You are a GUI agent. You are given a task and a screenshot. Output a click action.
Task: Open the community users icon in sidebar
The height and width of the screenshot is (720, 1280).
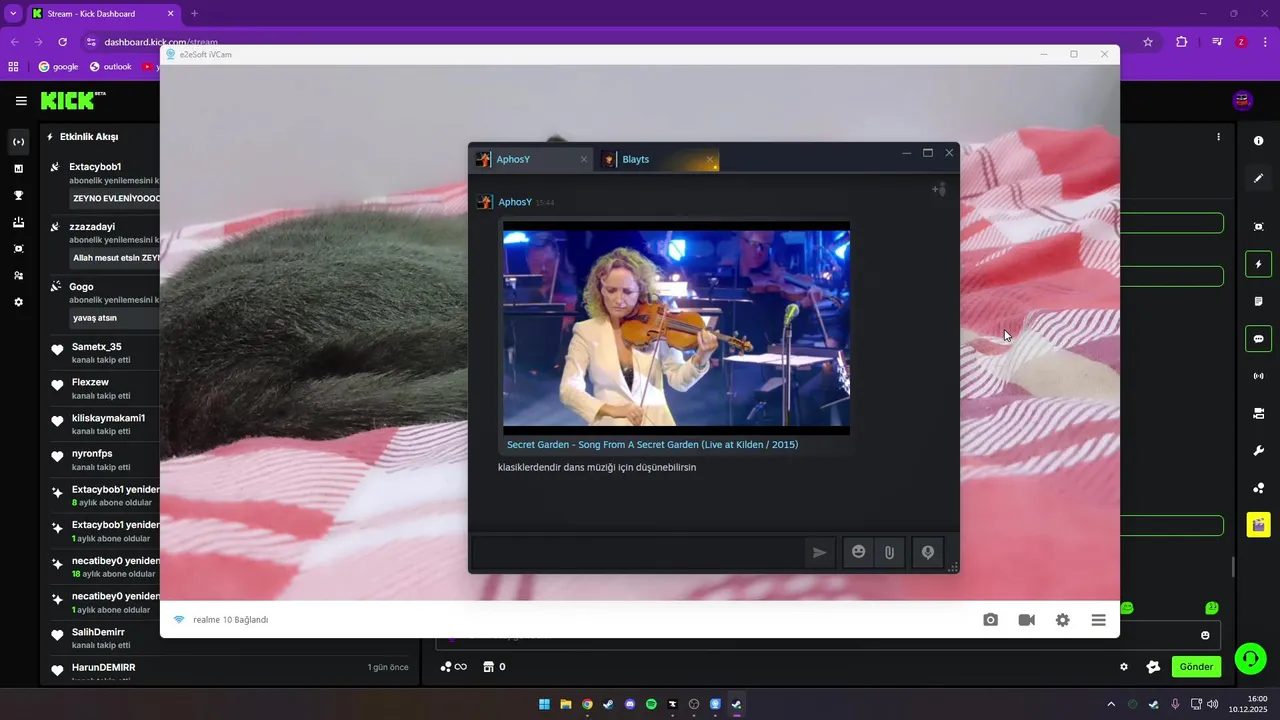(18, 275)
